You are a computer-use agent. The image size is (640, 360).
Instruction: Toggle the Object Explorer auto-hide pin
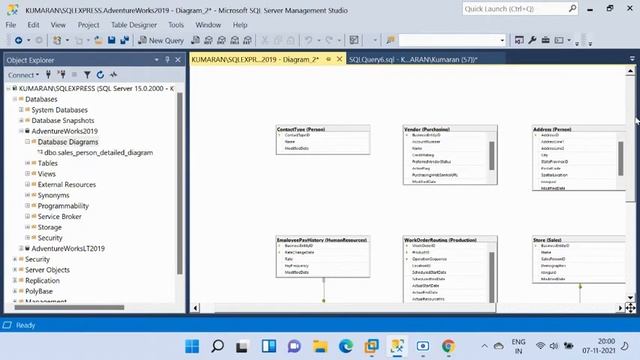click(167, 60)
